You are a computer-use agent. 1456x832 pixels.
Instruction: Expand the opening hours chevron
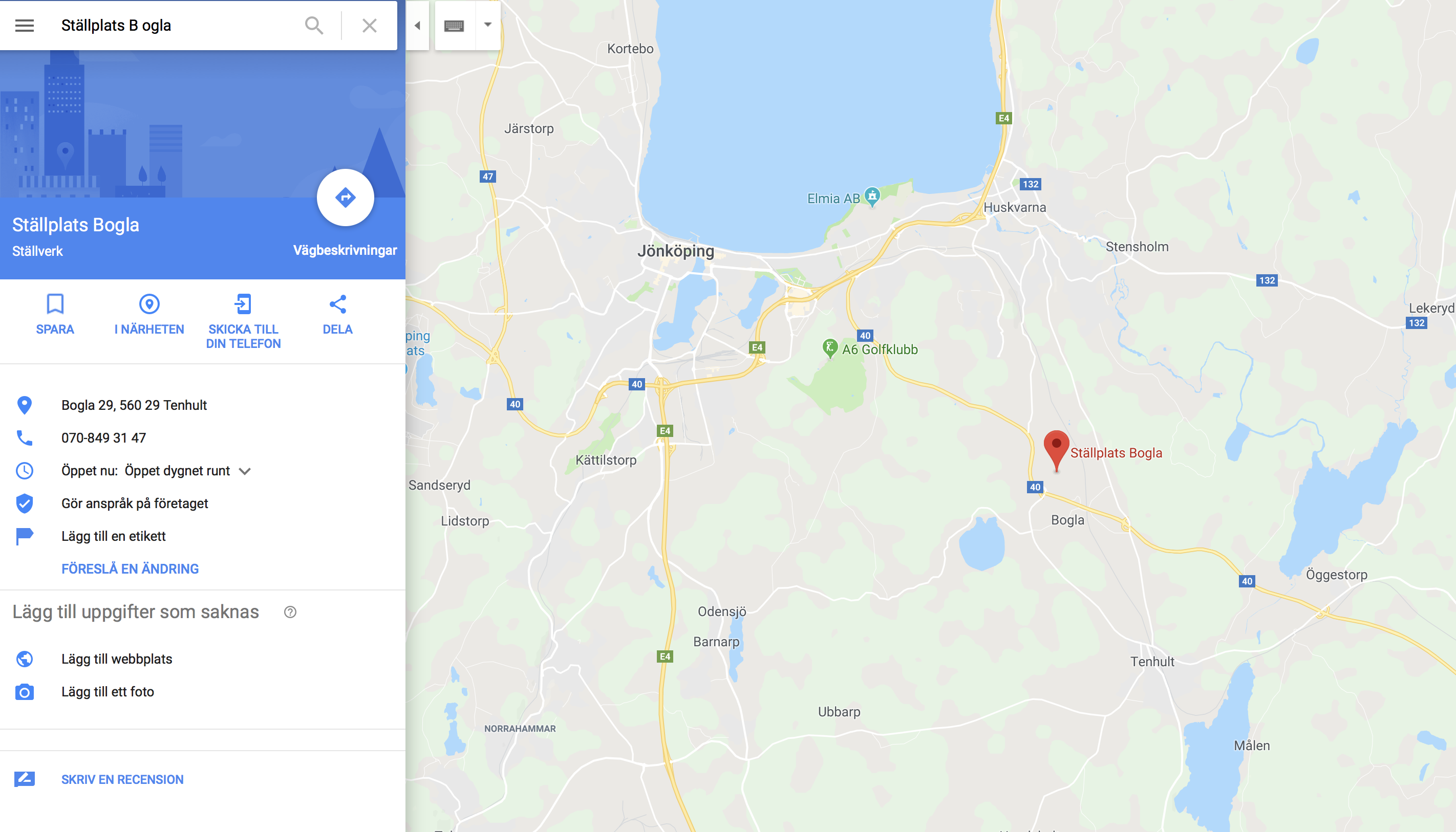pyautogui.click(x=245, y=471)
